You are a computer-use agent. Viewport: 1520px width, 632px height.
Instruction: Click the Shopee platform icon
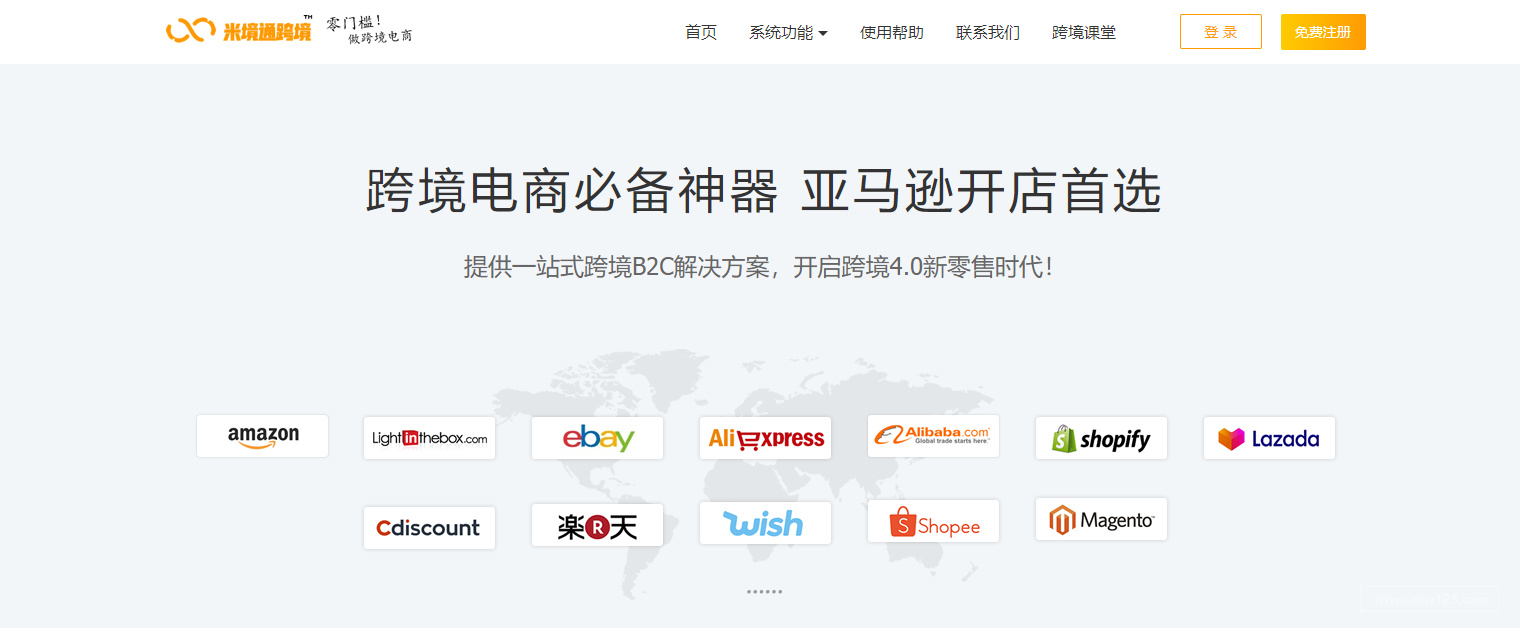pyautogui.click(x=933, y=520)
